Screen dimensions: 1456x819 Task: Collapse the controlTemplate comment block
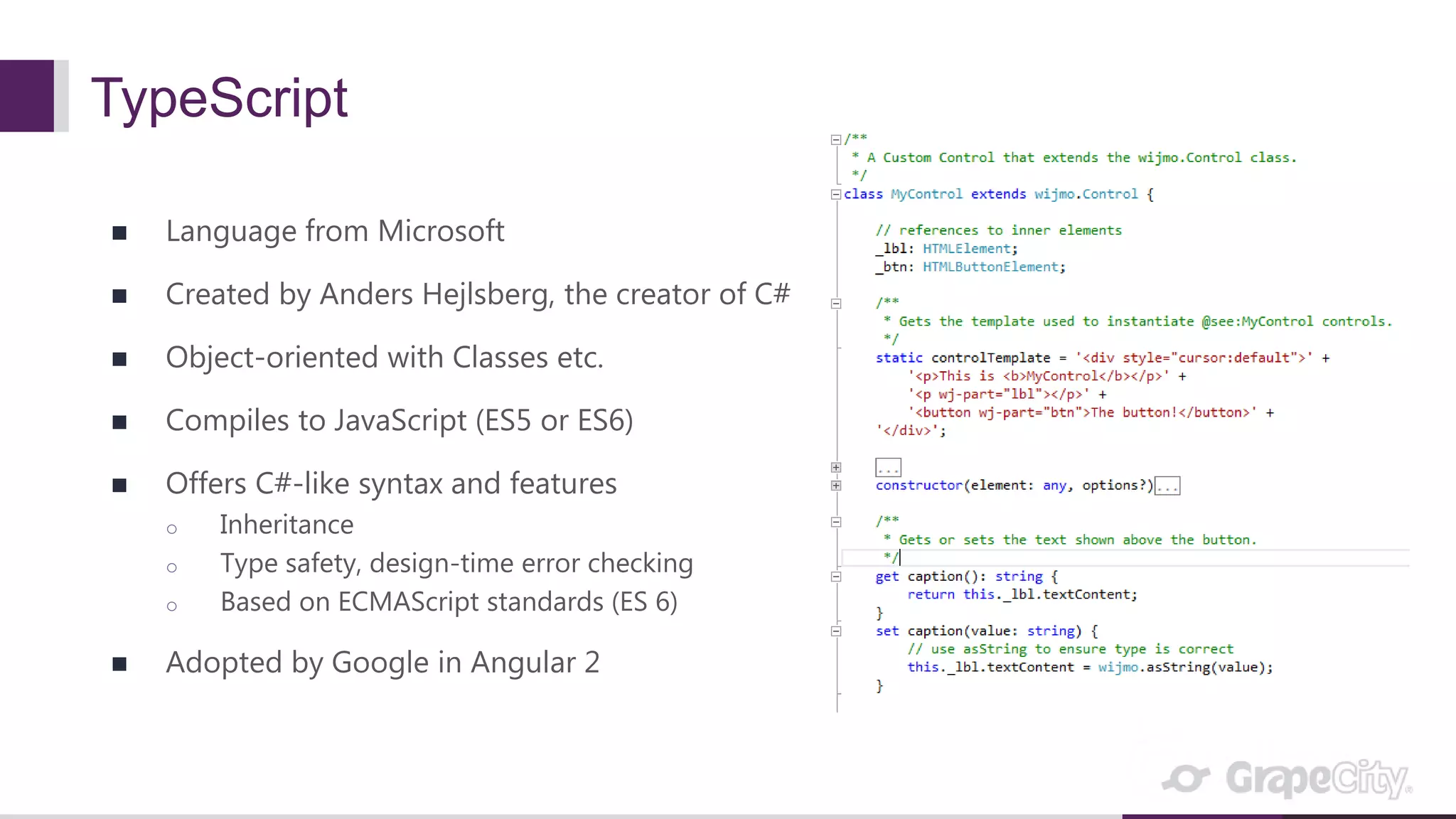click(836, 304)
